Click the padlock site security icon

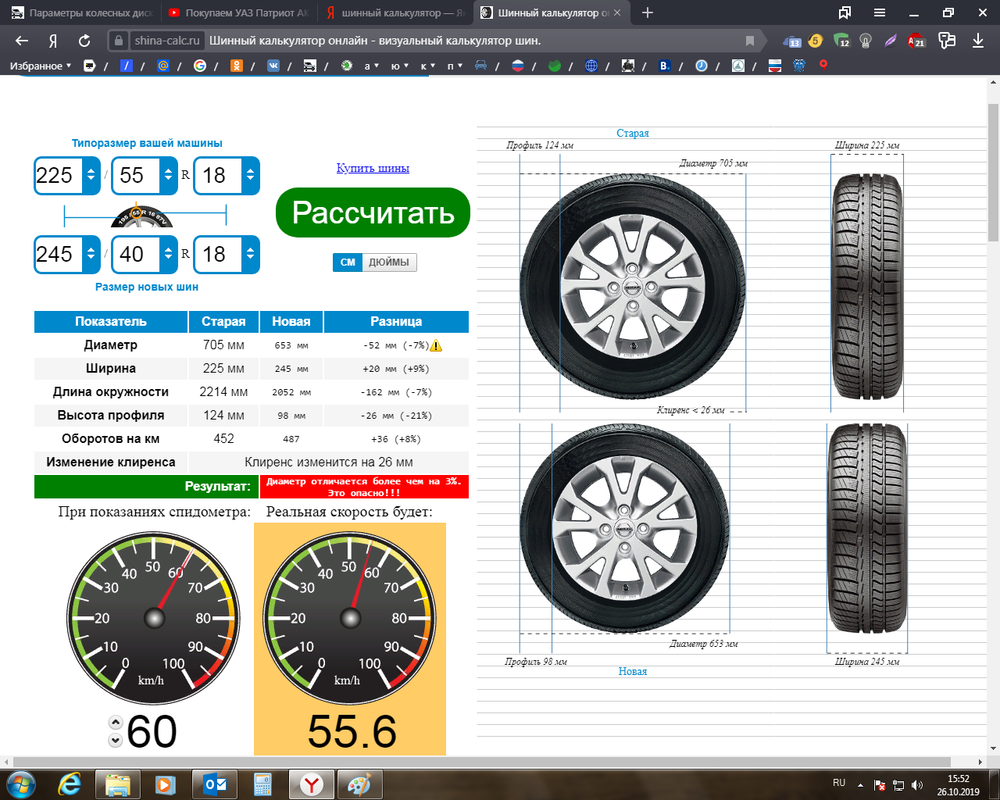[118, 41]
